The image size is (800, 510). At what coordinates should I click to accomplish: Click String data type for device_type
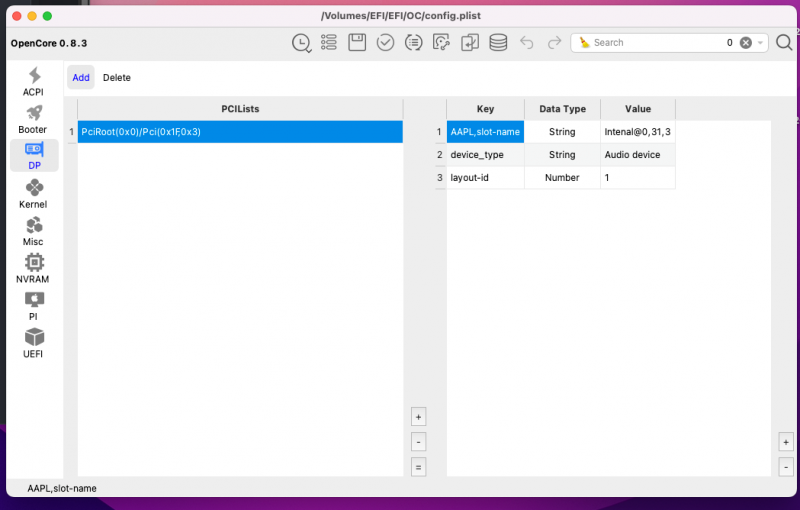[562, 155]
